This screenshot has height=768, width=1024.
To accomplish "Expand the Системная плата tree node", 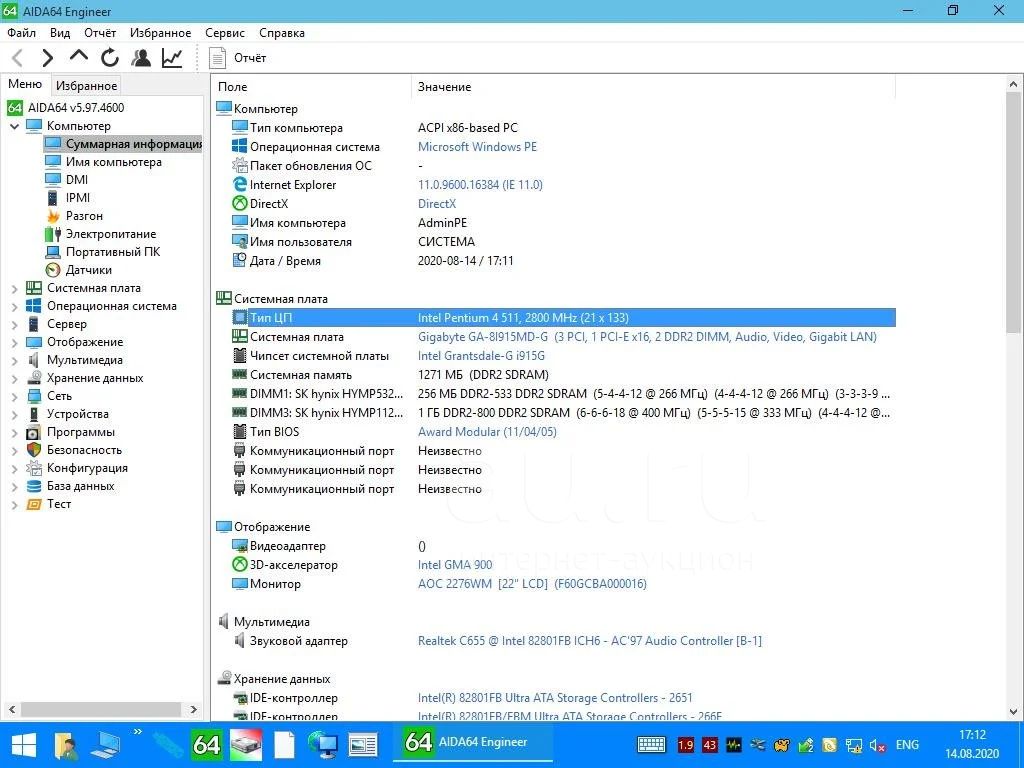I will 14,288.
